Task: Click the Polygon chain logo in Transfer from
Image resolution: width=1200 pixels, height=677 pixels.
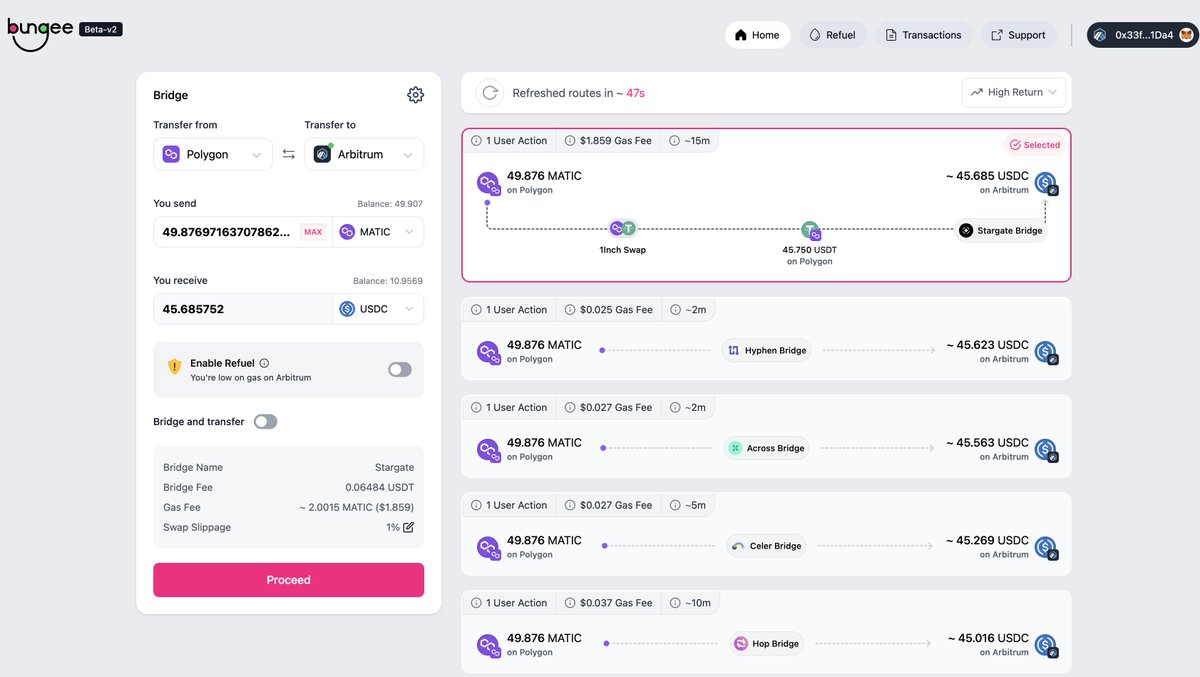Action: click(x=170, y=154)
